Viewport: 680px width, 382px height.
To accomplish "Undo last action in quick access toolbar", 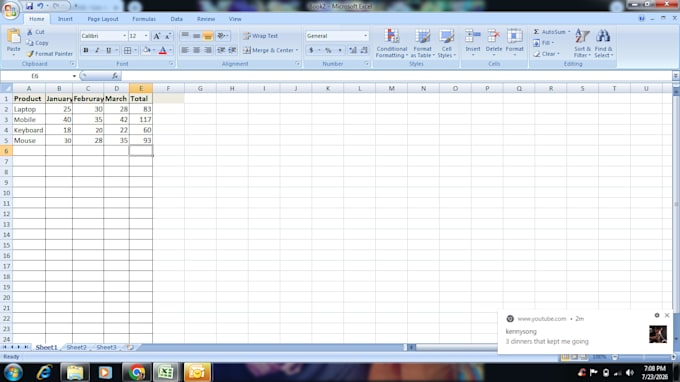I will (x=40, y=6).
